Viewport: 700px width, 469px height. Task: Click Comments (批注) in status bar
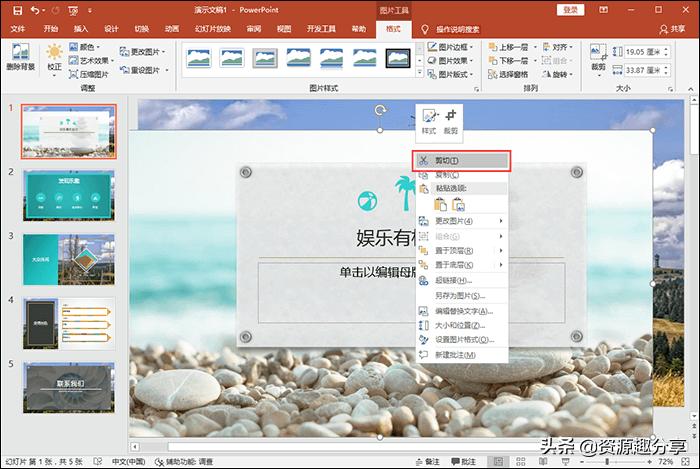463,461
